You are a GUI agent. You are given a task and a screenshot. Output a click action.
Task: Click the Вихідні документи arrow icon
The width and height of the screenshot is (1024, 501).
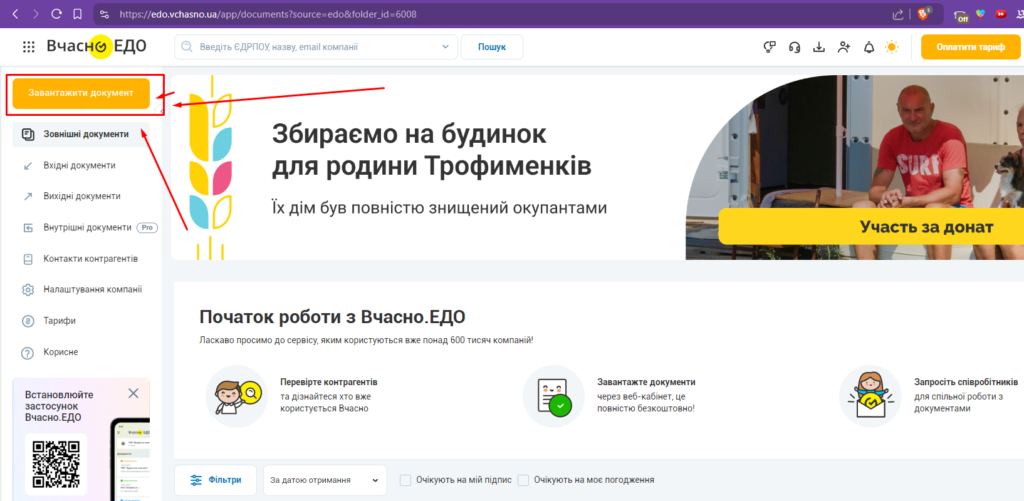tap(27, 196)
